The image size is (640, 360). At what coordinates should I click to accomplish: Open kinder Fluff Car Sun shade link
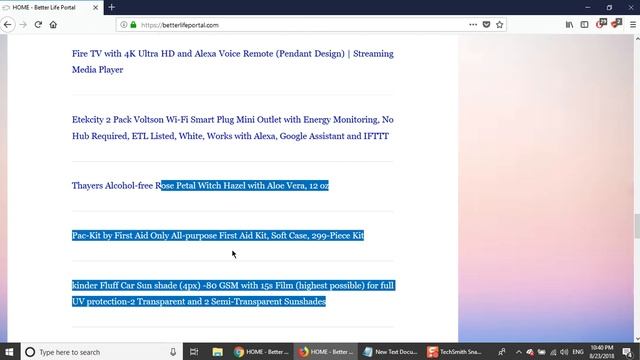pos(233,293)
